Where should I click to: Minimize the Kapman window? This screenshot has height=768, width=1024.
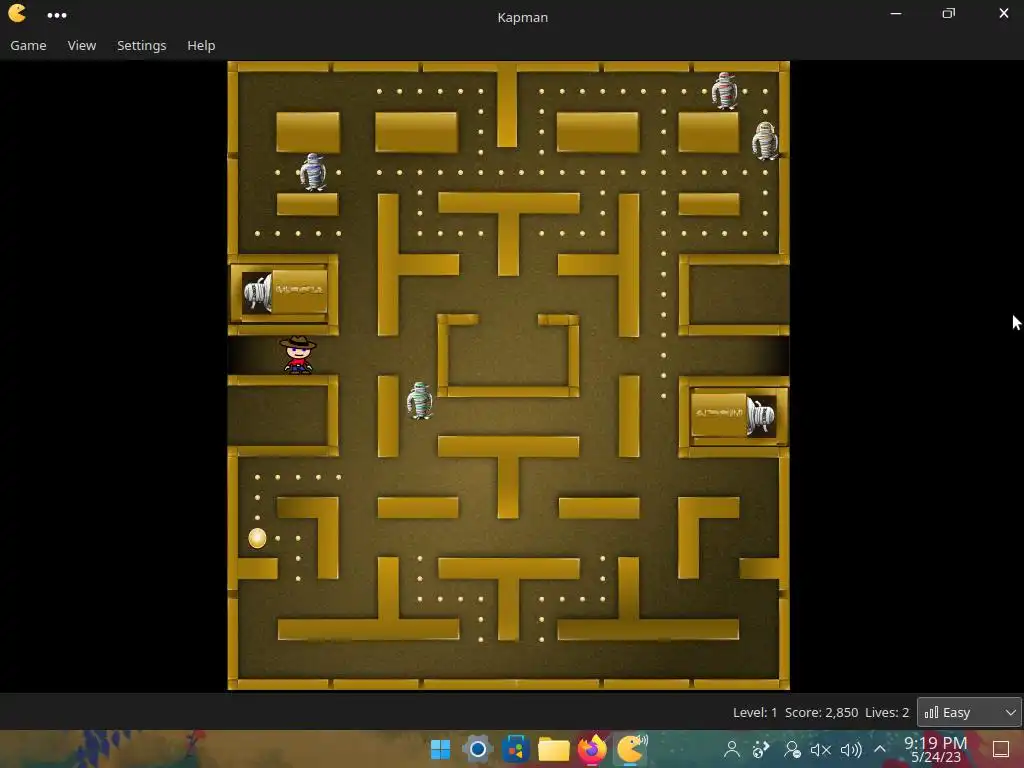click(x=896, y=14)
